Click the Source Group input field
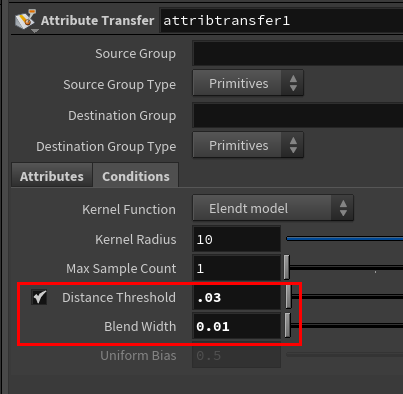The width and height of the screenshot is (403, 394). [298, 53]
